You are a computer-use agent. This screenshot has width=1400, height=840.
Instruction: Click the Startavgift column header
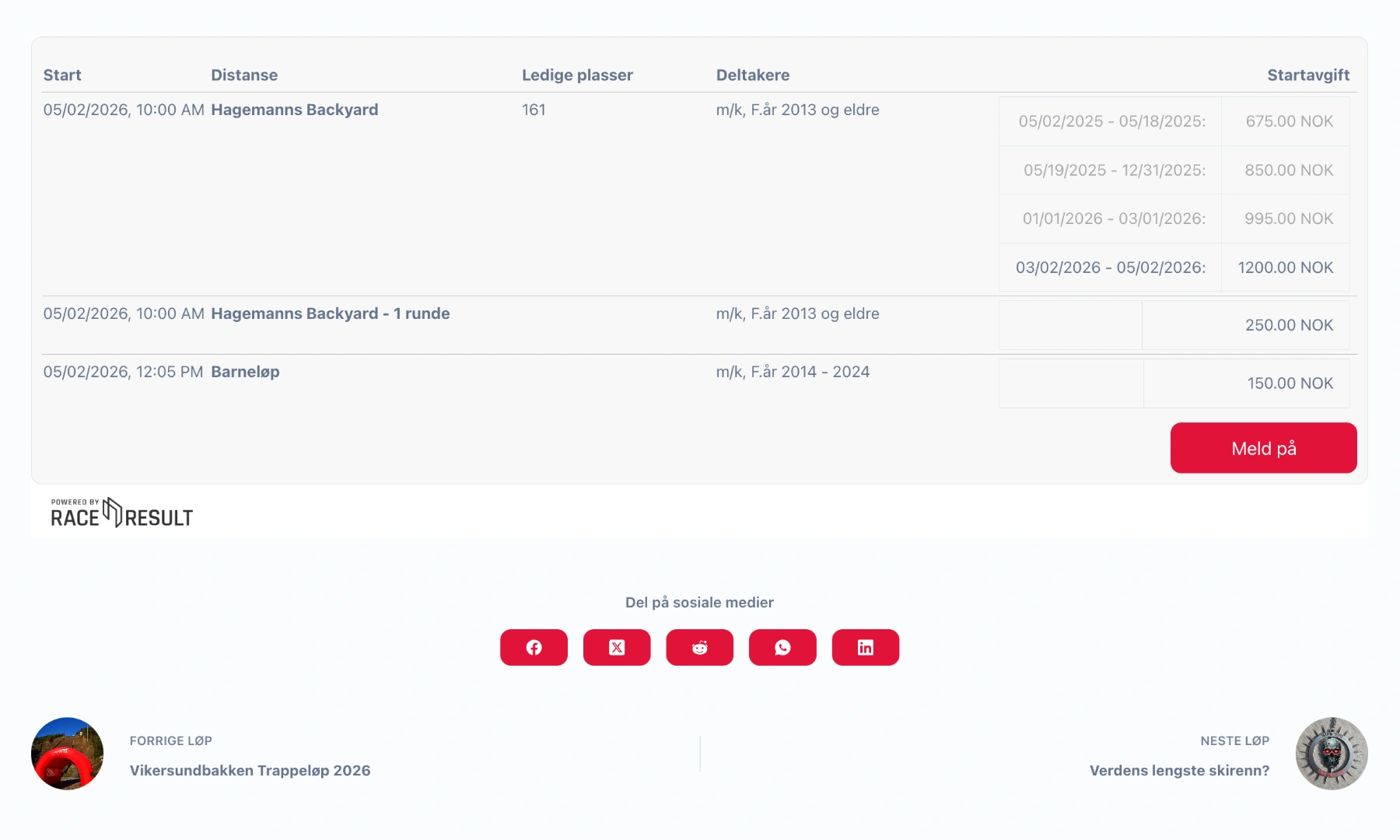coord(1308,75)
